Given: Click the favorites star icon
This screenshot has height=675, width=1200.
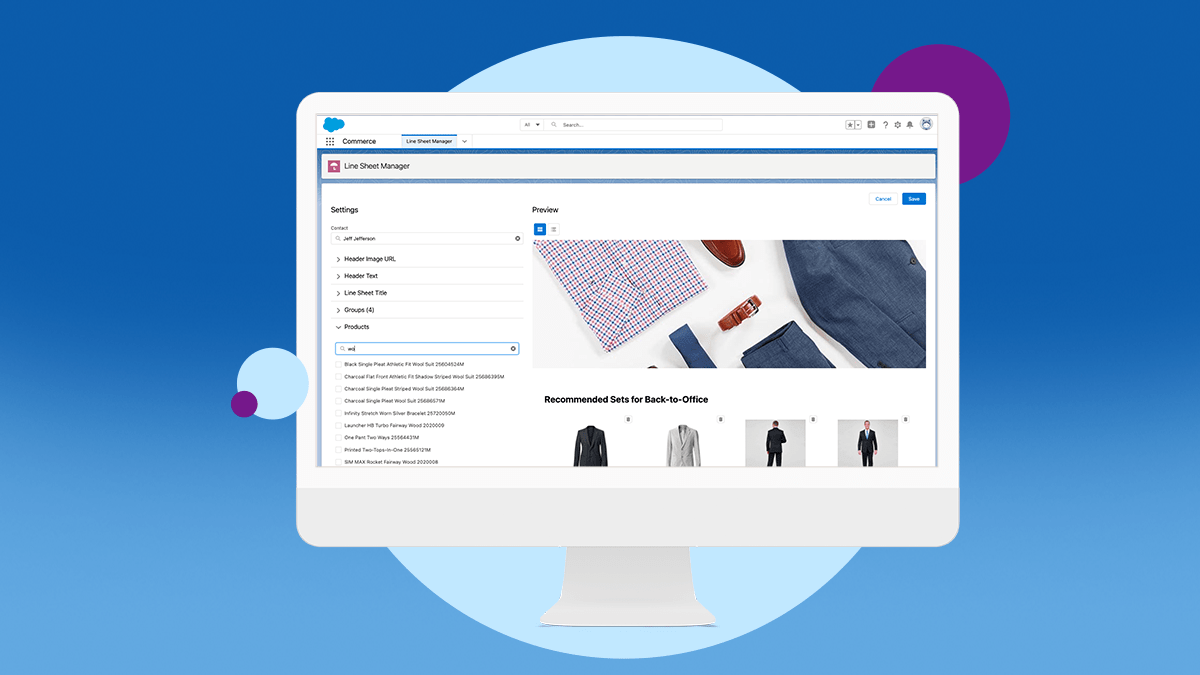Looking at the screenshot, I should pos(848,124).
